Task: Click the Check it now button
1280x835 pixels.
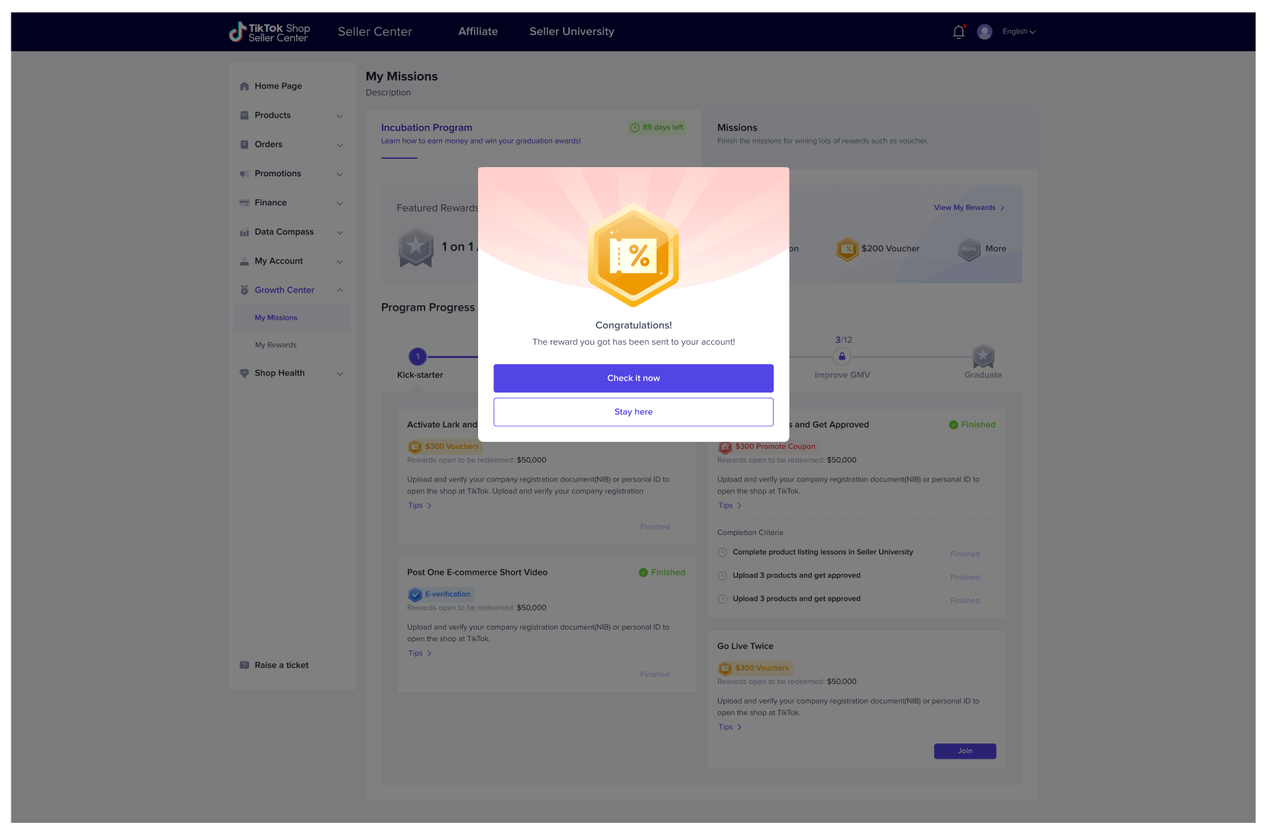Action: tap(633, 378)
